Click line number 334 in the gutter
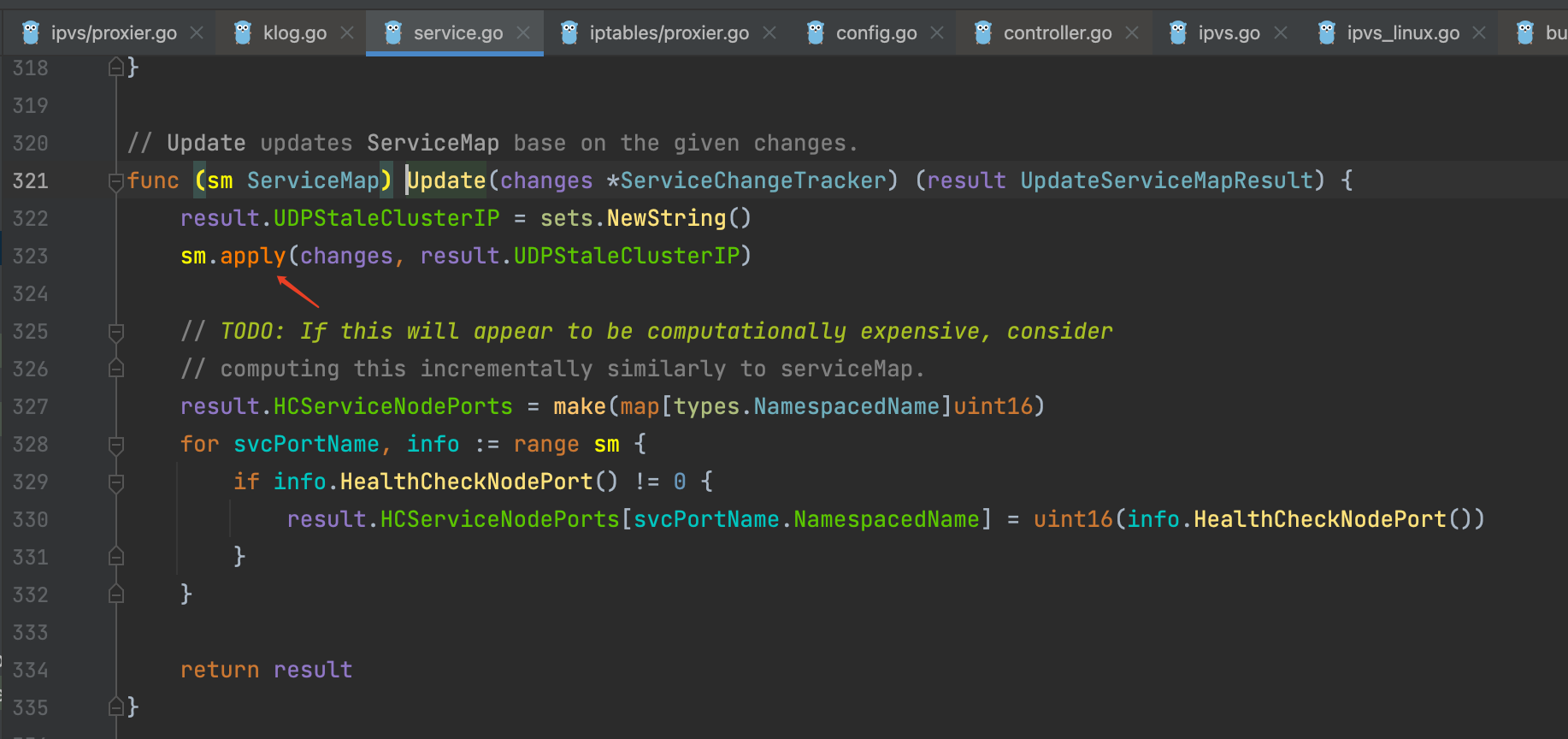The image size is (1568, 739). (30, 670)
